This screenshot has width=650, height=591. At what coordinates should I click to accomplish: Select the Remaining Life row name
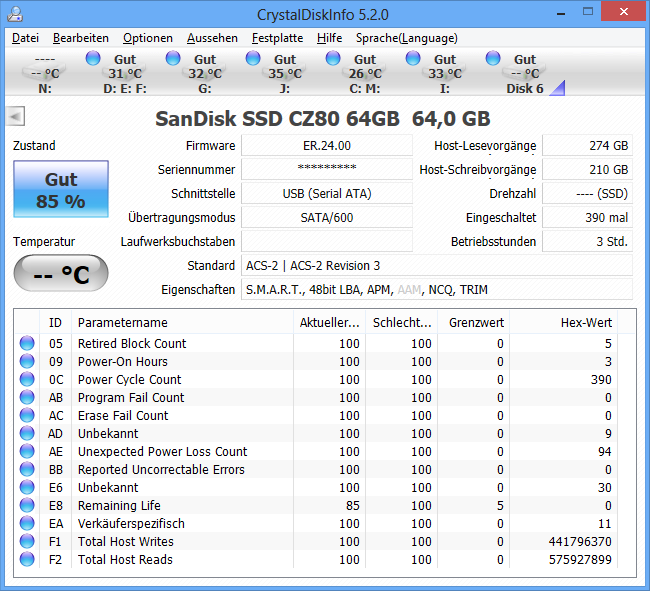coord(119,506)
